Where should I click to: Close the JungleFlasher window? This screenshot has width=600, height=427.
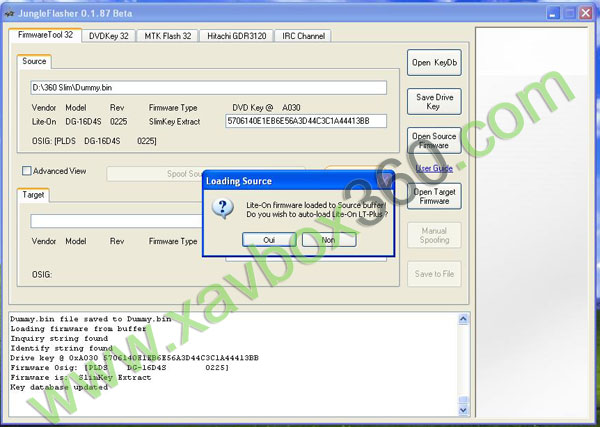[x=586, y=13]
